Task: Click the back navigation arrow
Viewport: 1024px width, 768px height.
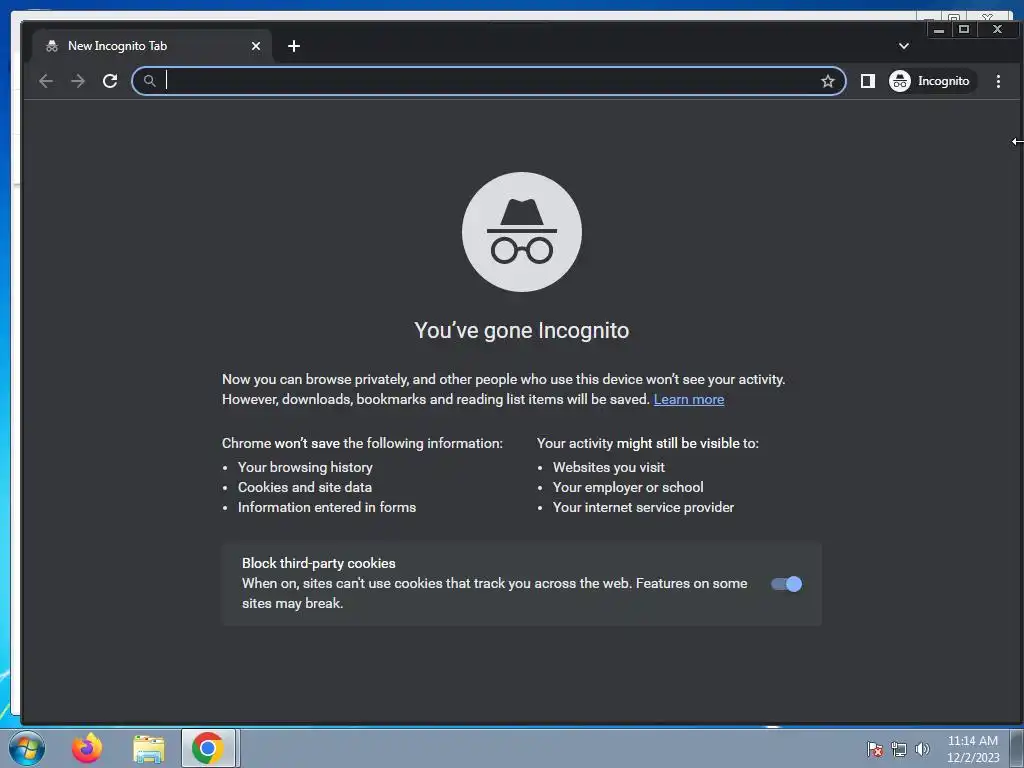Action: [x=46, y=81]
